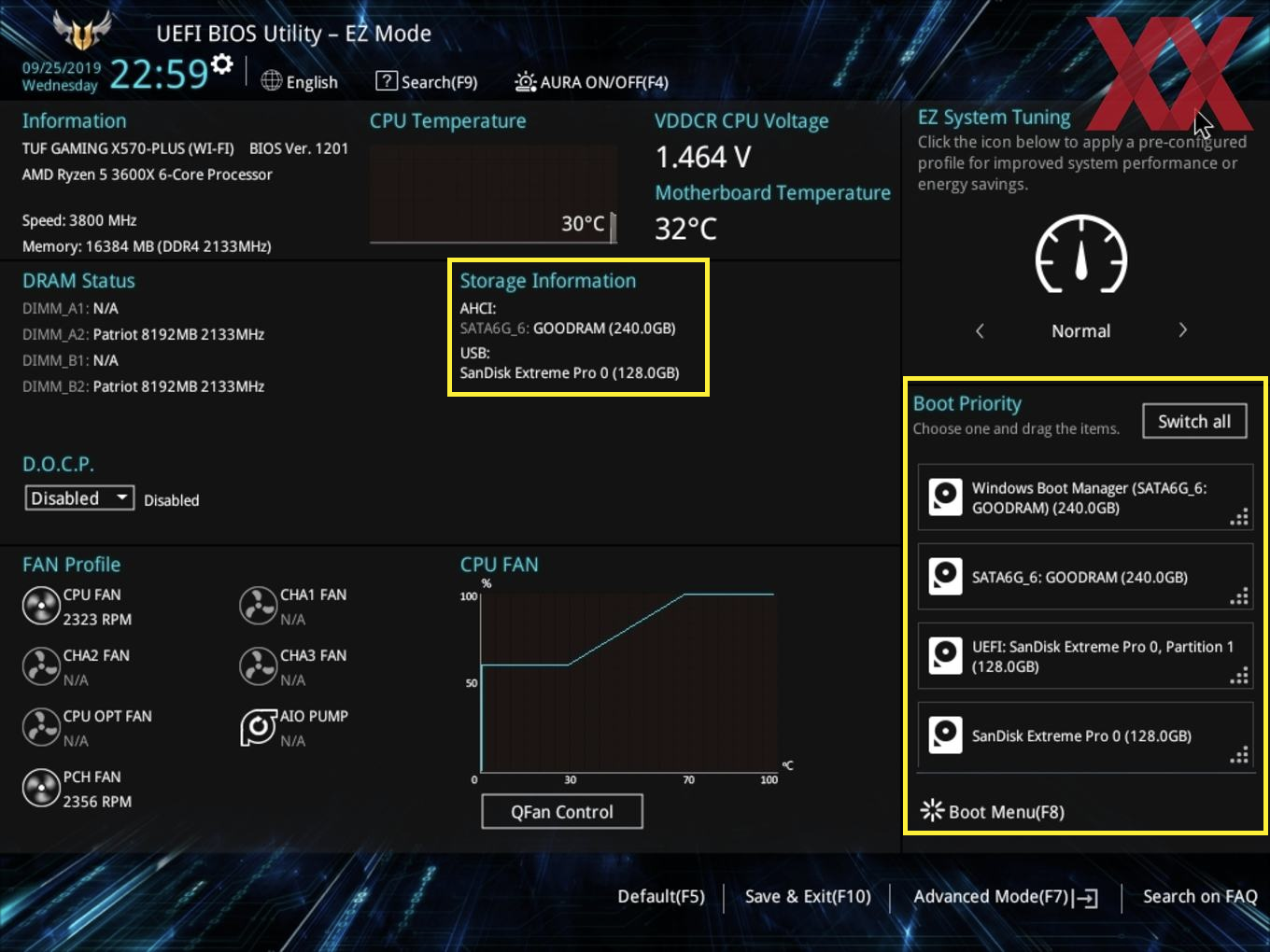Click the PCH FAN icon

click(x=41, y=788)
